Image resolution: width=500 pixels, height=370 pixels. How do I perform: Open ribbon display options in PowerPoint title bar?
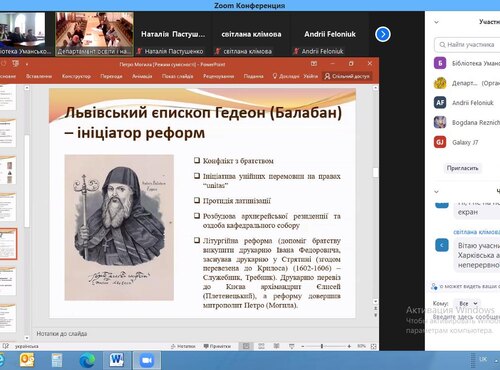(314, 63)
